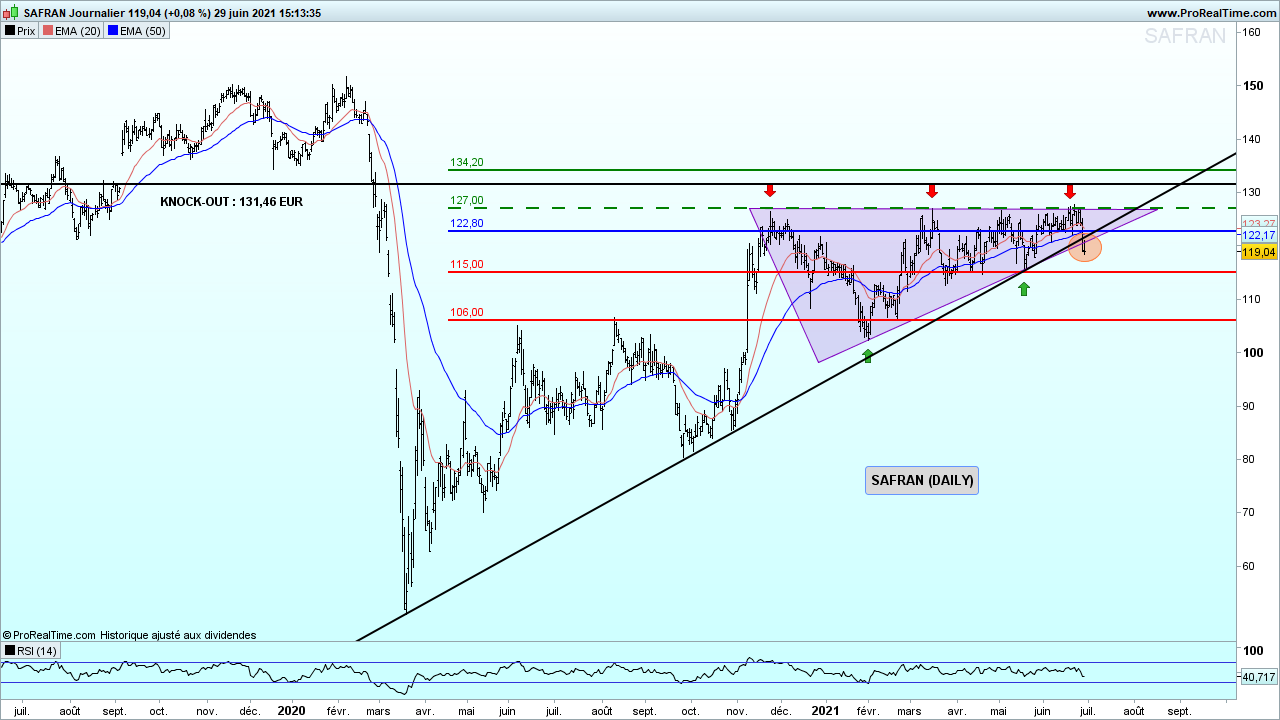Image resolution: width=1280 pixels, height=720 pixels.
Task: Click the Historique ajusté aux dividendes note
Action: coord(178,635)
